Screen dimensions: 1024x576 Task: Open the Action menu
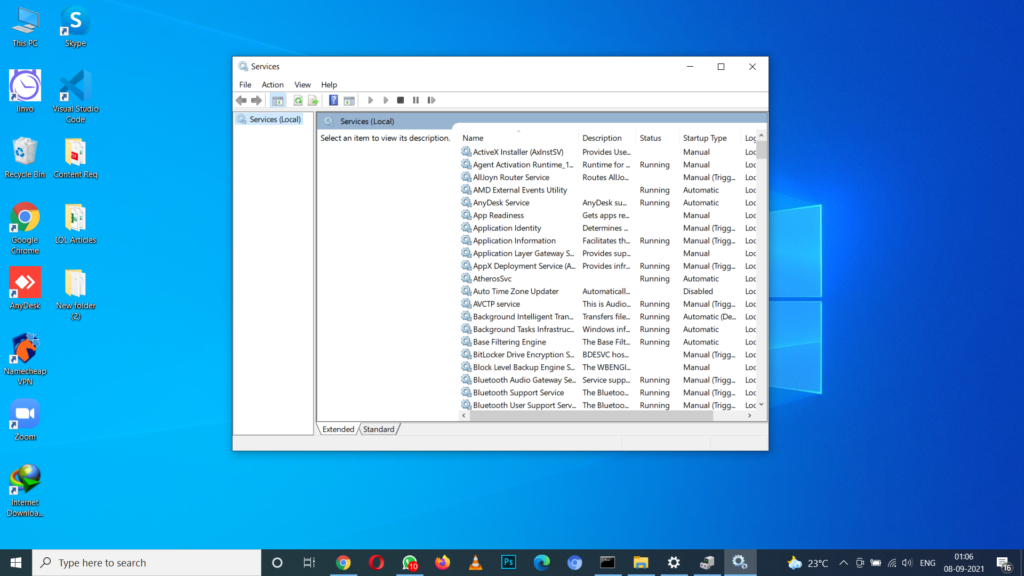pyautogui.click(x=272, y=84)
